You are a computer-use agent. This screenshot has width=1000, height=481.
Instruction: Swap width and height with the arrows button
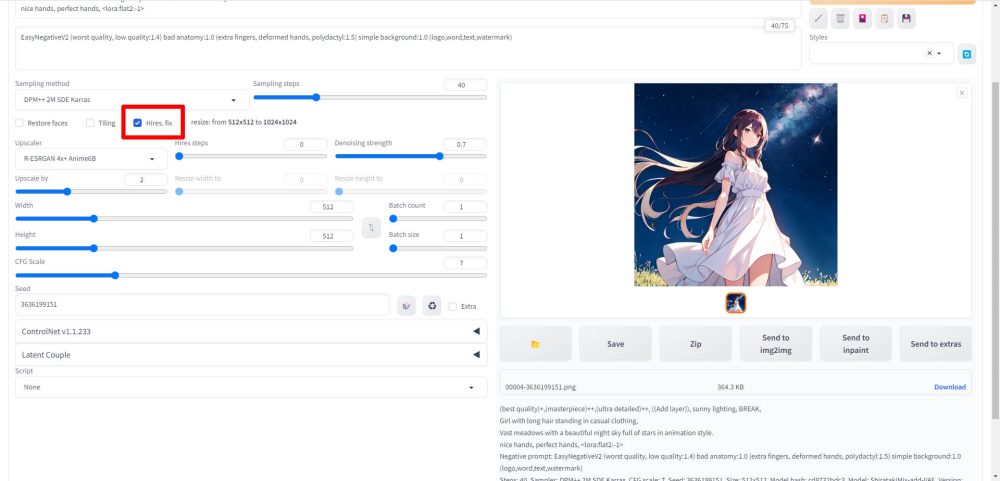371,228
